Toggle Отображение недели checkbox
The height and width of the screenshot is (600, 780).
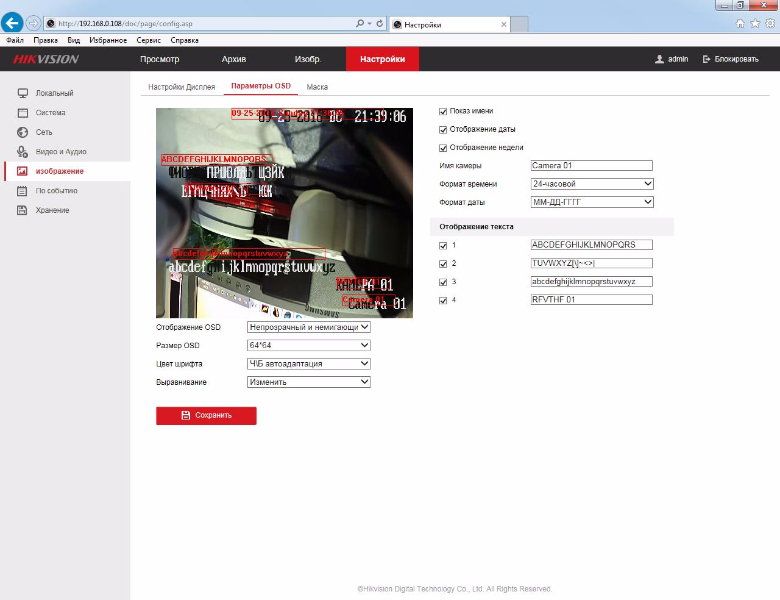point(443,148)
